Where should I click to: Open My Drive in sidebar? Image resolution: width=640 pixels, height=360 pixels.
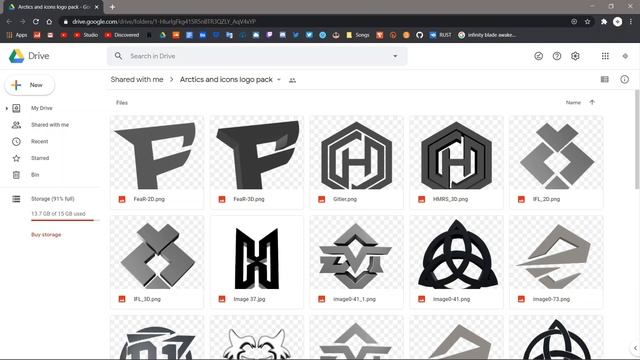coord(42,108)
